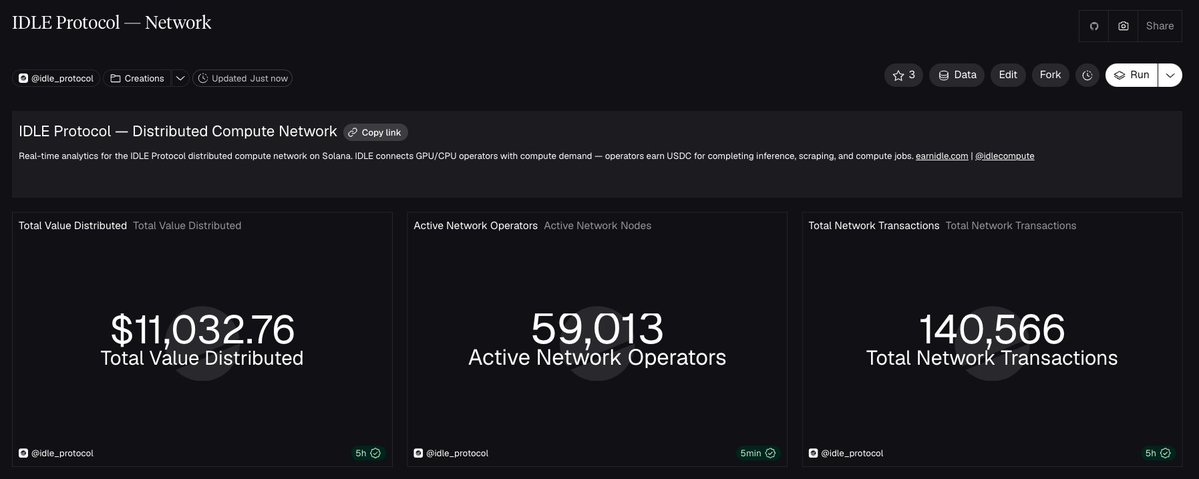Fork this dashboard

[1051, 75]
